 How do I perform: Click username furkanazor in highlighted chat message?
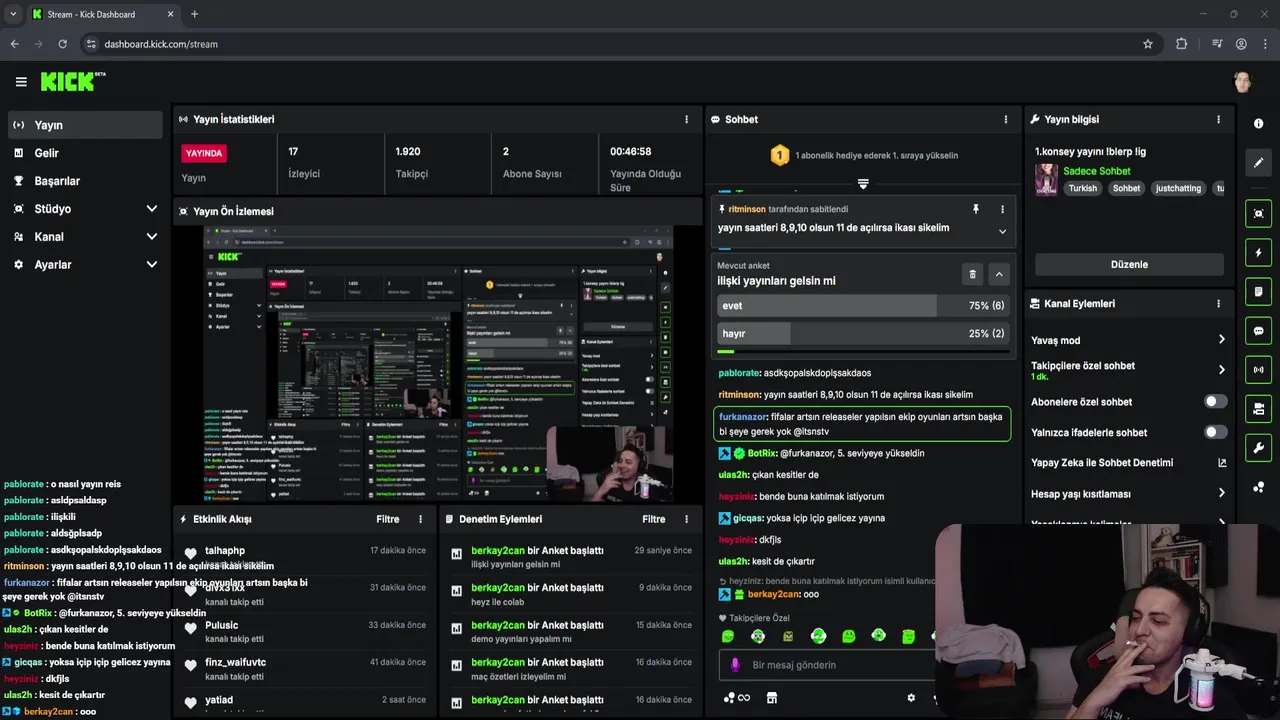tap(743, 417)
